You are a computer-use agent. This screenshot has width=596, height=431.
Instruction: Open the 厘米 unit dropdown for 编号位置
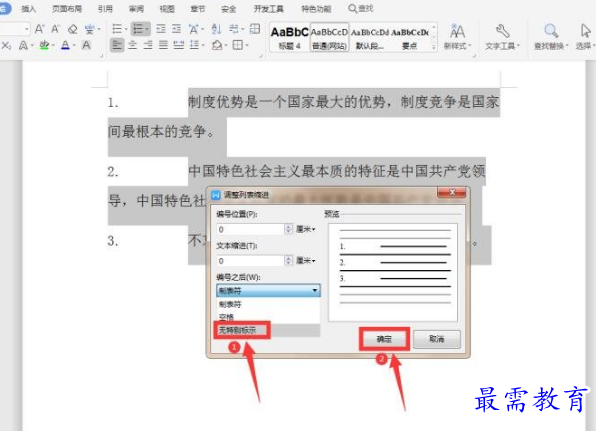[x=306, y=229]
